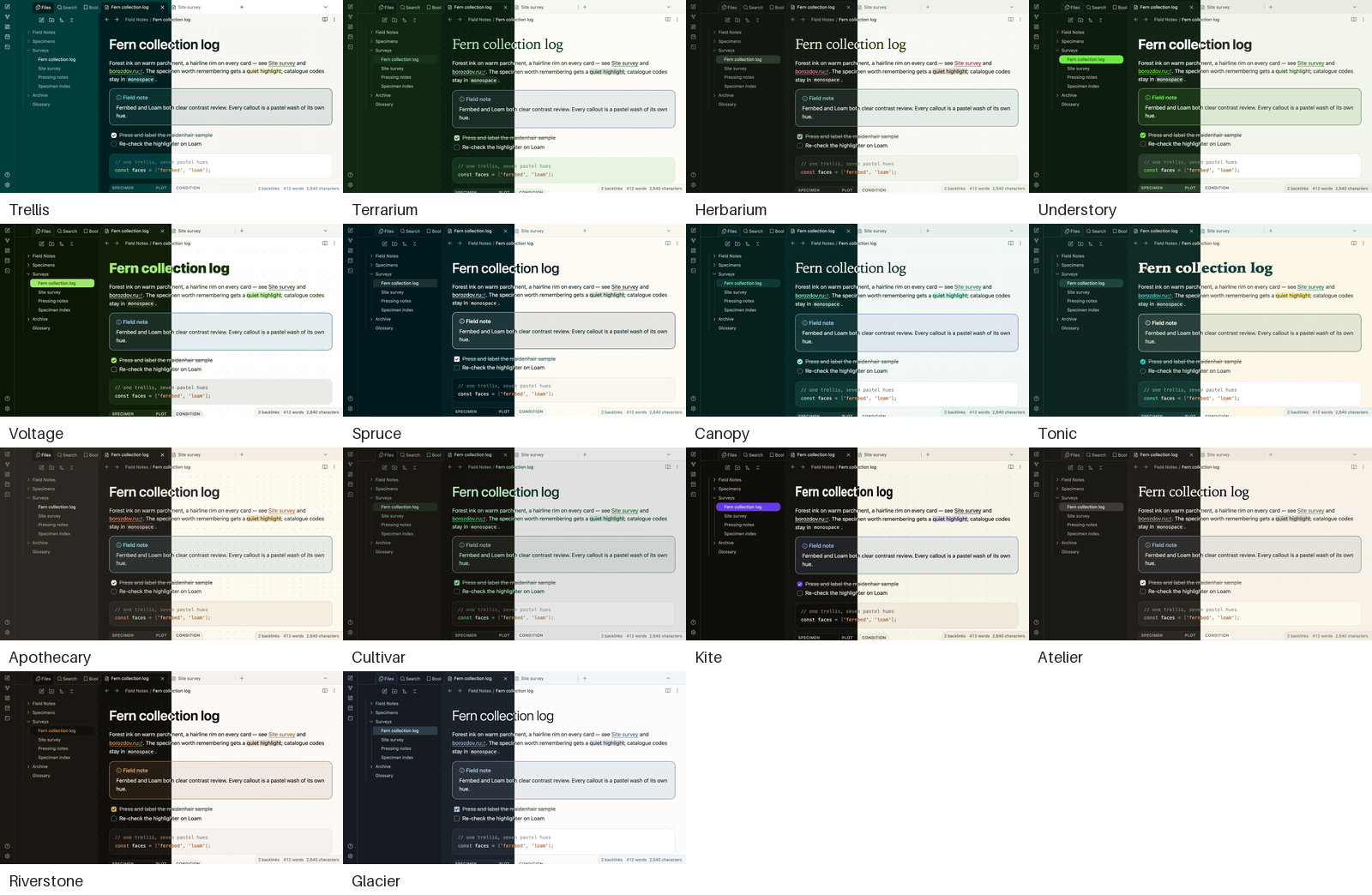Click help icon in Trellis preview ribbon
This screenshot has width=1372, height=895.
tap(7, 175)
